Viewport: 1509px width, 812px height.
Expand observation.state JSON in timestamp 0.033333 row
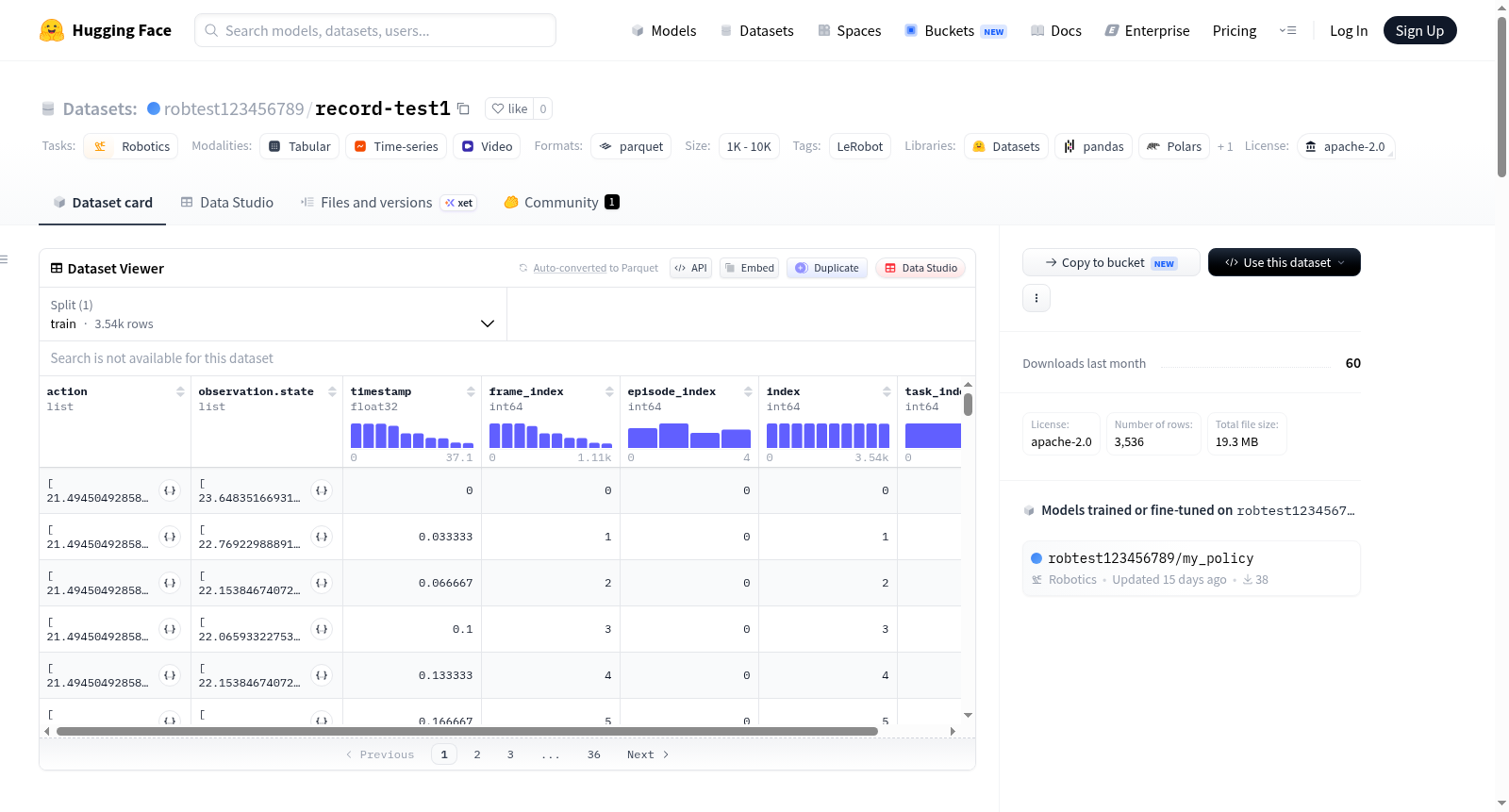point(322,537)
